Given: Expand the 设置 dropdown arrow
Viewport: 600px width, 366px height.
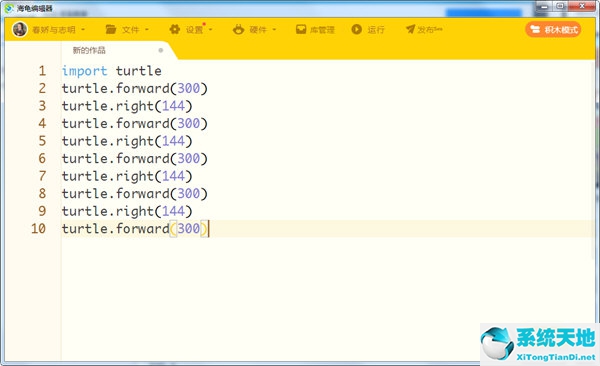Looking at the screenshot, I should (210, 29).
